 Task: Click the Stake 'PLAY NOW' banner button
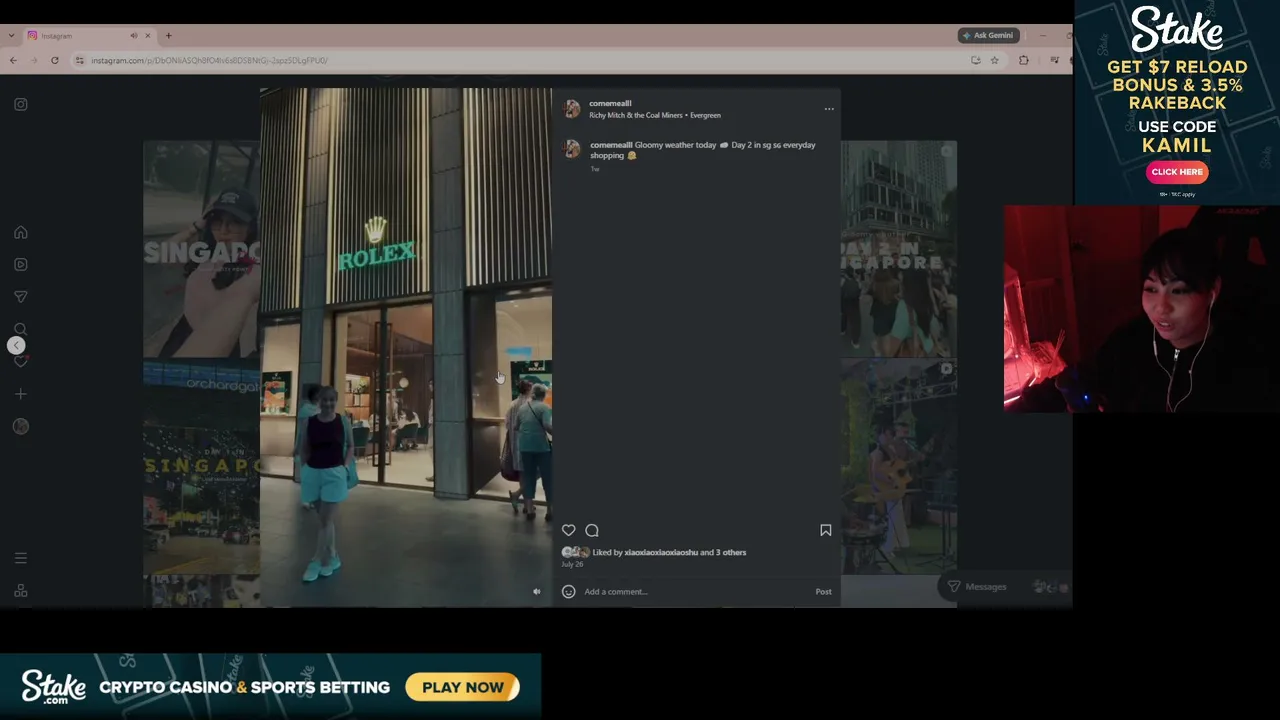click(463, 687)
